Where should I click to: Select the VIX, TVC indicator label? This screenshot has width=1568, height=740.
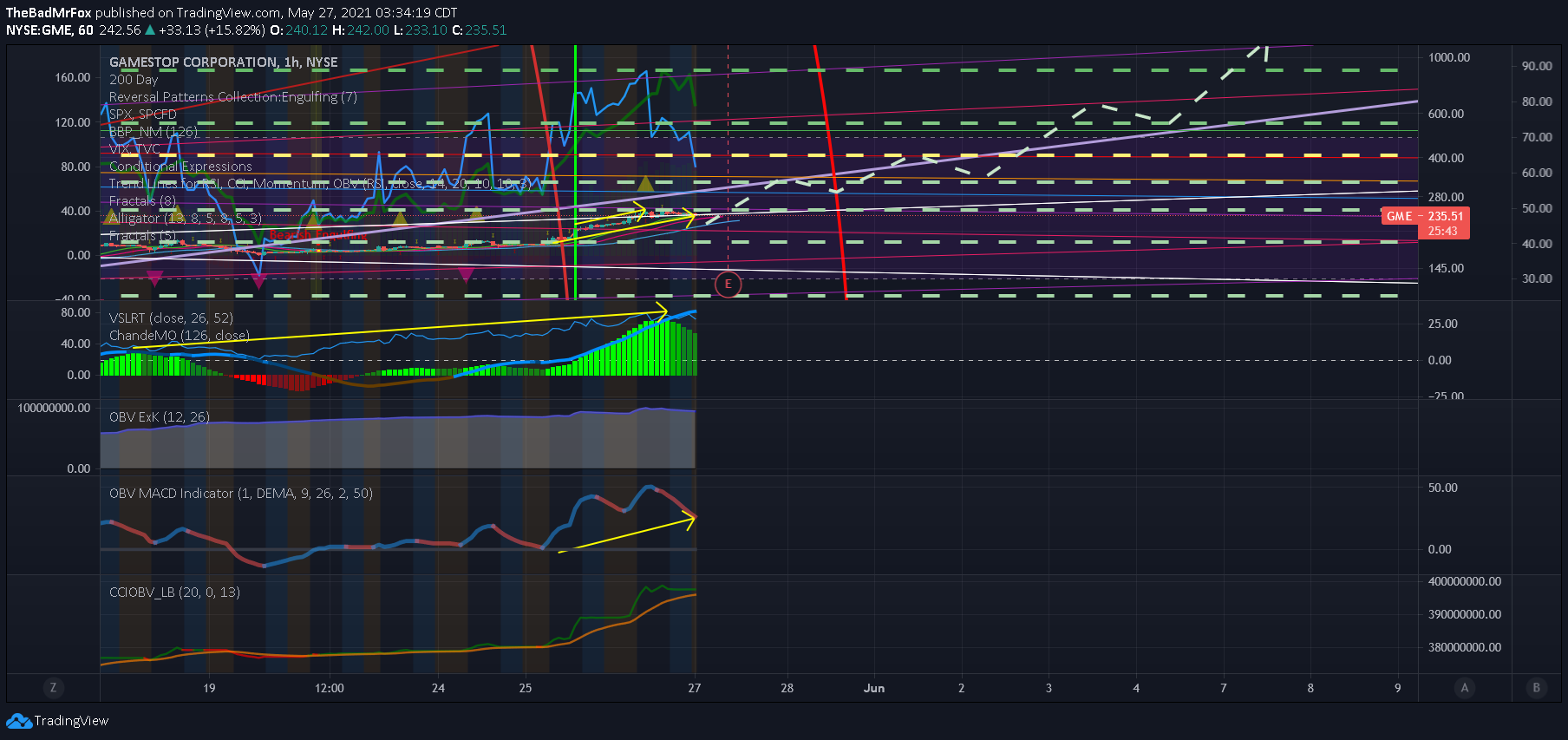134,149
